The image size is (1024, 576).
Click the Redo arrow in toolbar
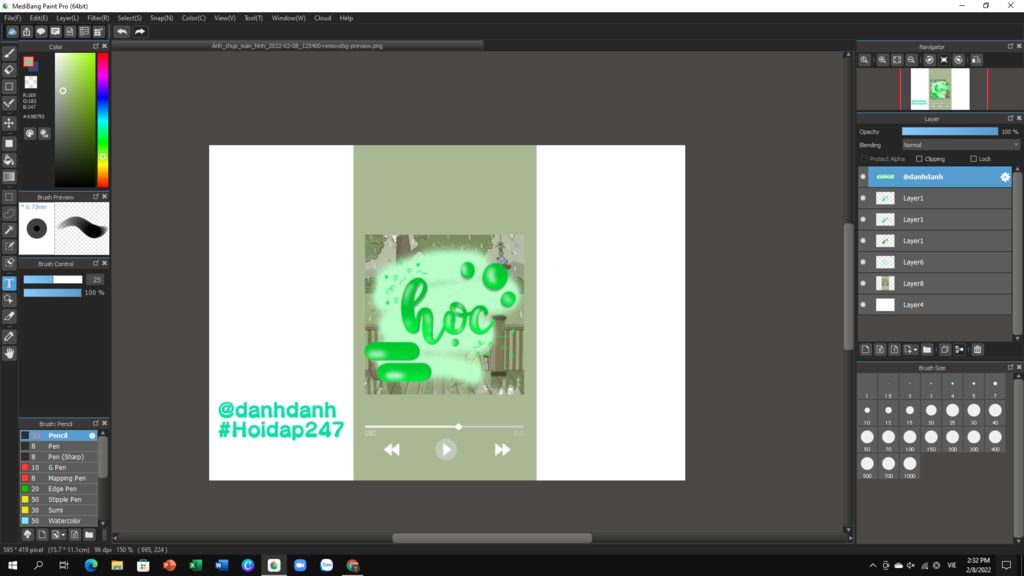[x=140, y=31]
